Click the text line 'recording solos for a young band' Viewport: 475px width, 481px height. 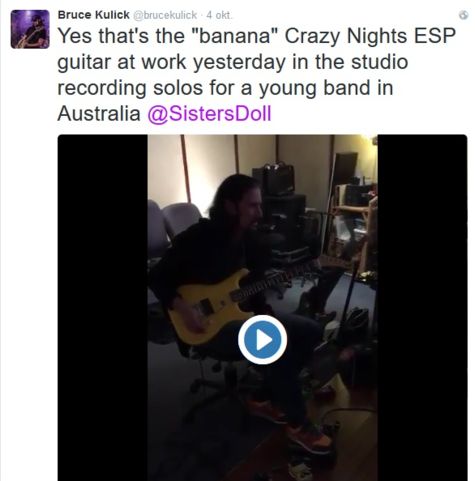(x=225, y=88)
